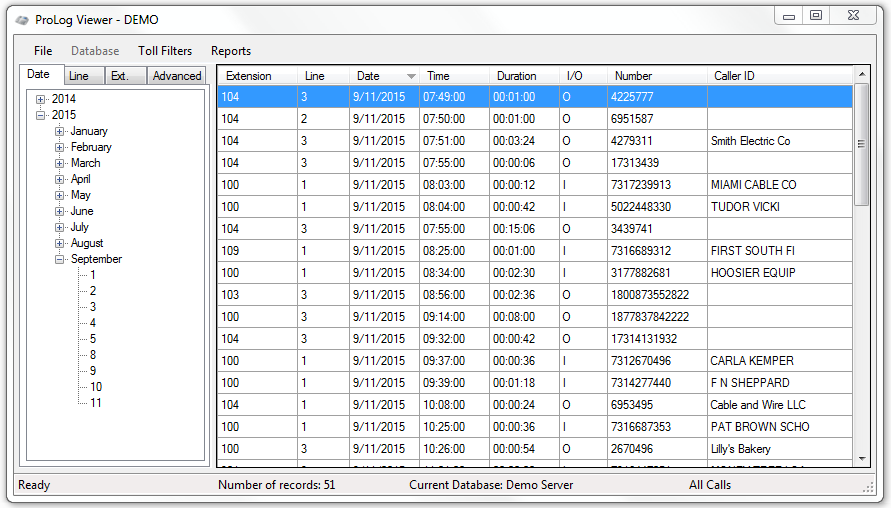Sort by Caller ID column header

click(x=780, y=76)
